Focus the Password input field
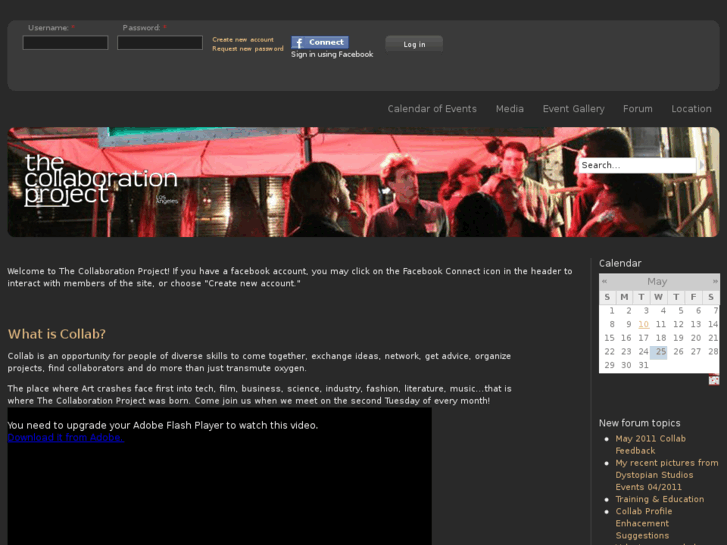The image size is (727, 545). (x=160, y=43)
